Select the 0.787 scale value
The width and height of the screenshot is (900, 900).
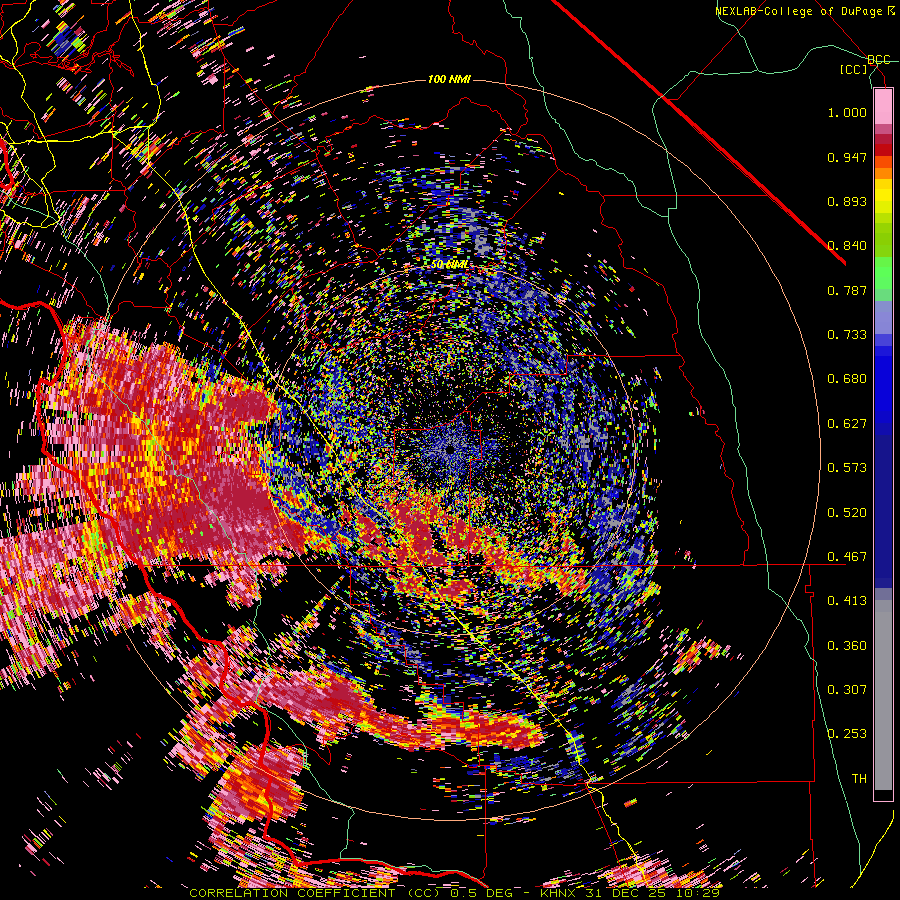tap(847, 290)
